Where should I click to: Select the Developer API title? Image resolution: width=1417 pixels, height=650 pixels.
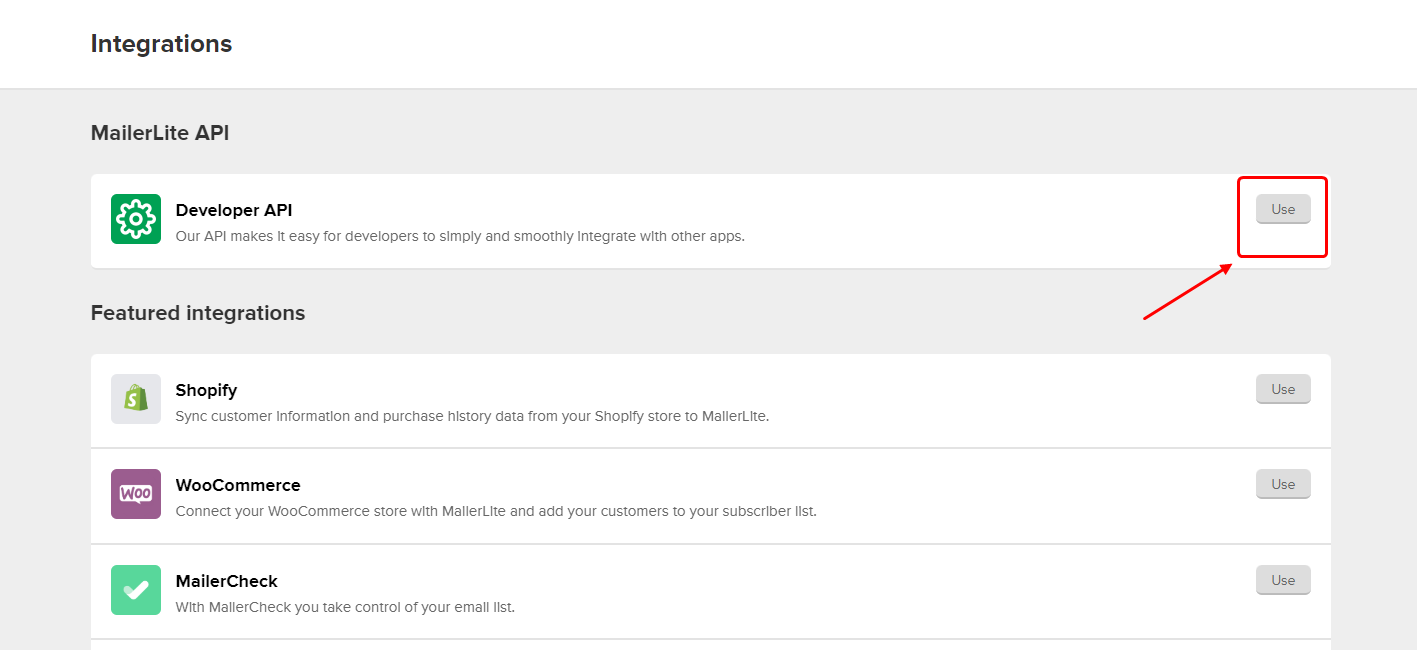[x=234, y=210]
